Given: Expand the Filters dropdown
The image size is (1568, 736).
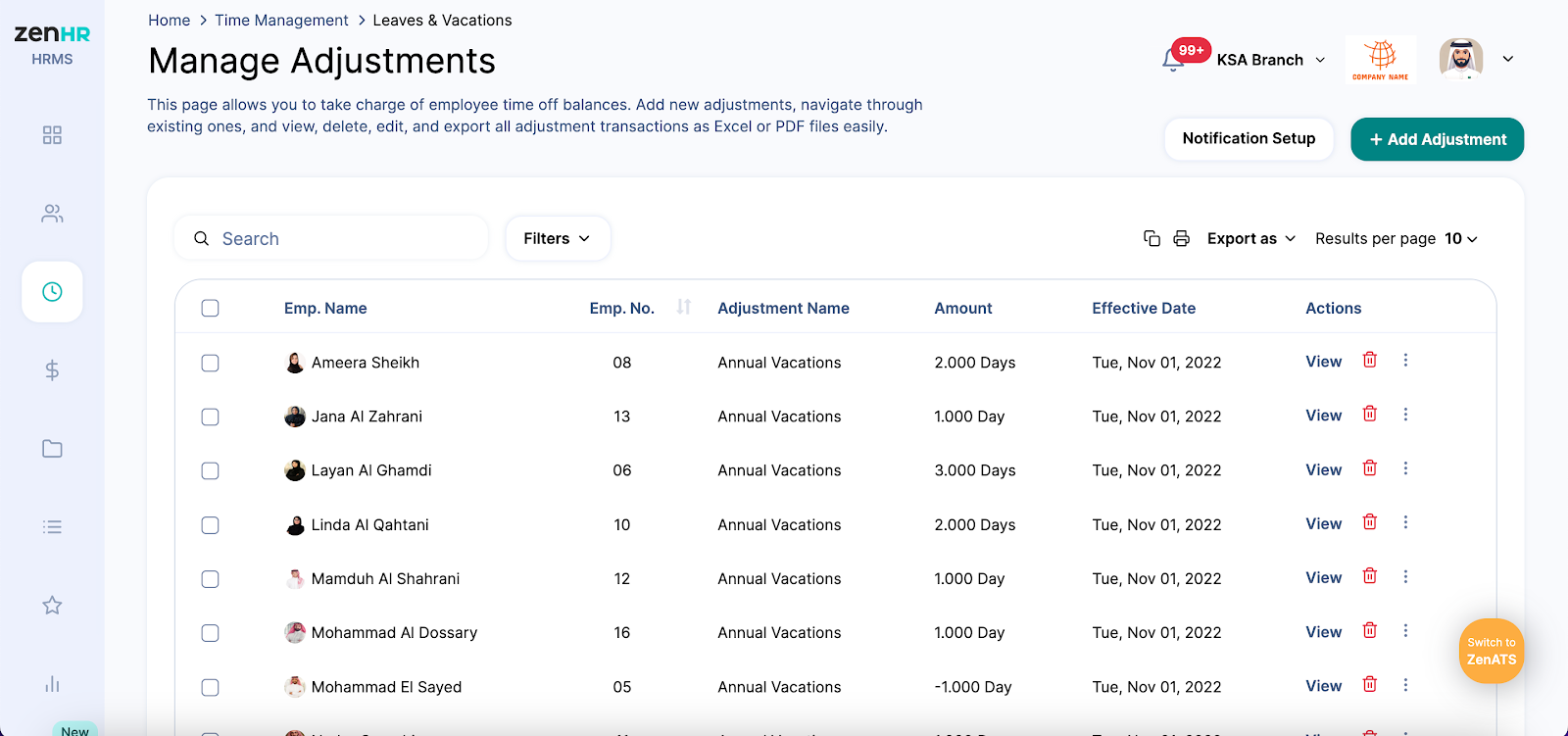Looking at the screenshot, I should coord(558,238).
